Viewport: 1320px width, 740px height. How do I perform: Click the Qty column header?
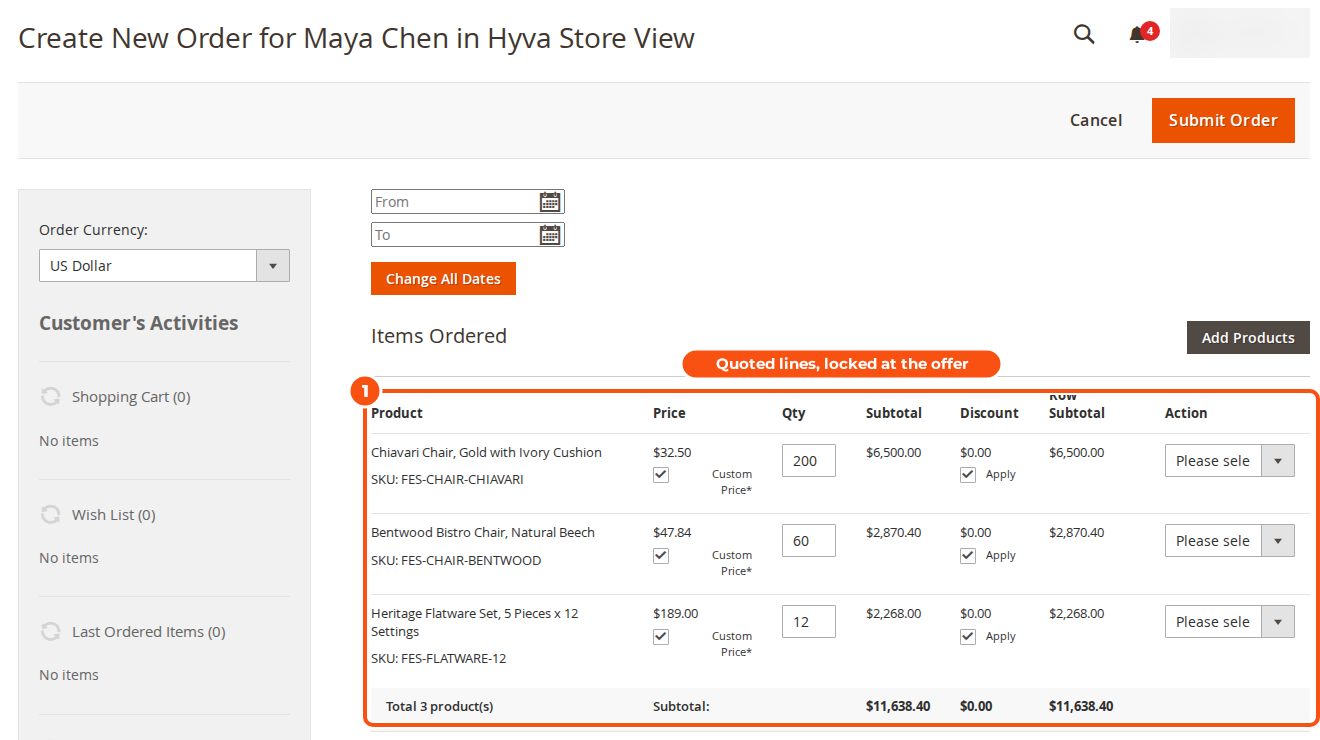point(794,413)
